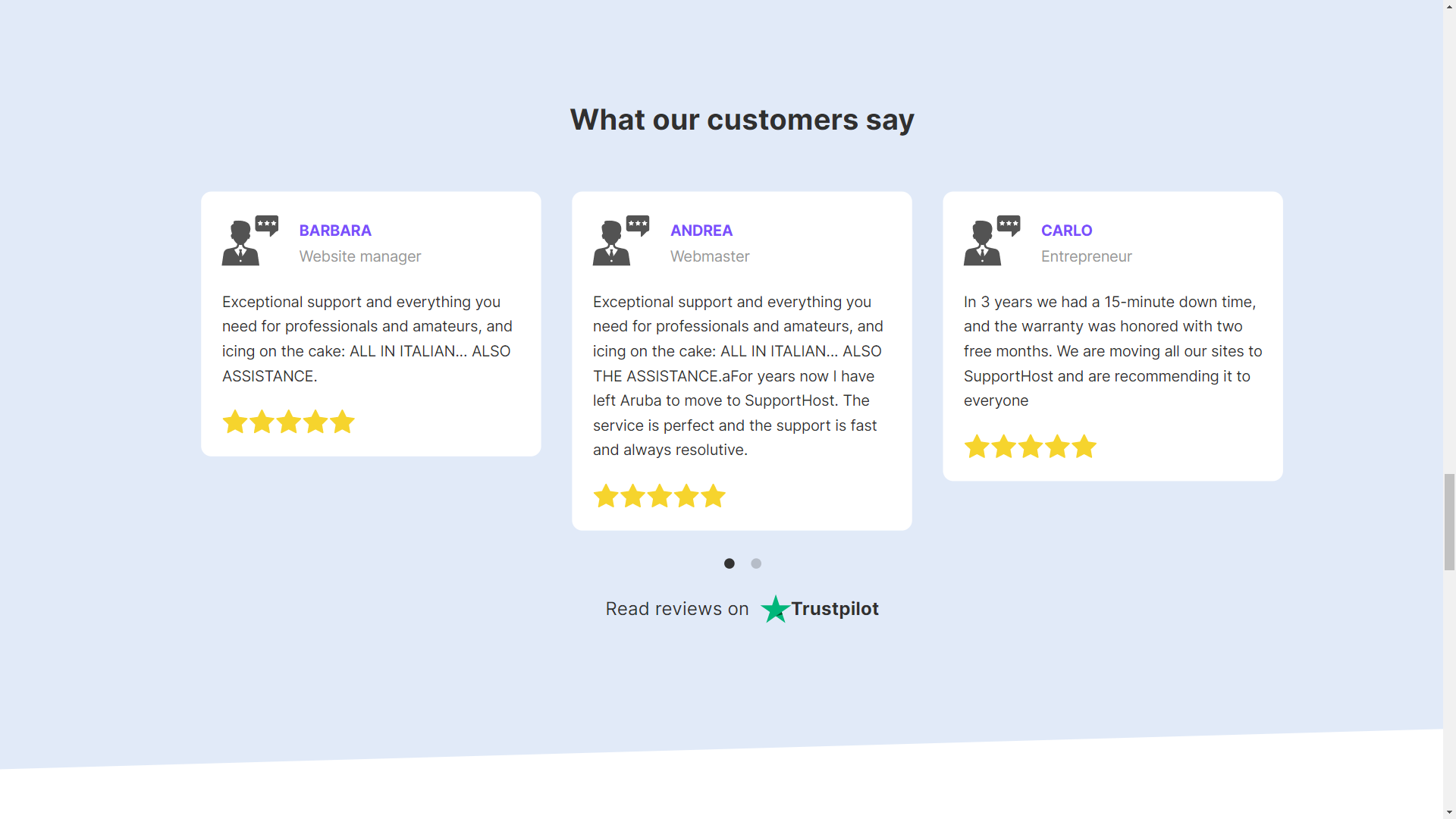The height and width of the screenshot is (819, 1456).
Task: Click the scrollbar up arrow
Action: pos(1449,6)
